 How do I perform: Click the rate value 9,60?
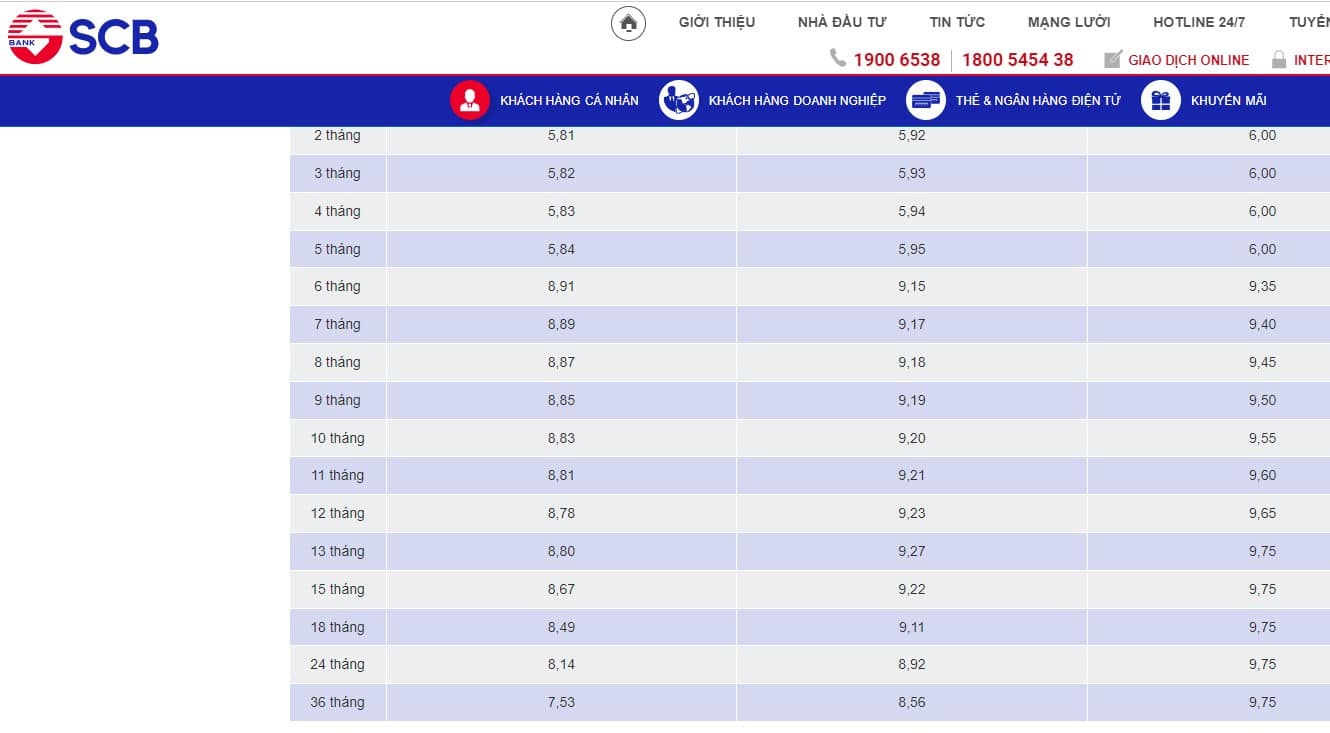point(1262,475)
